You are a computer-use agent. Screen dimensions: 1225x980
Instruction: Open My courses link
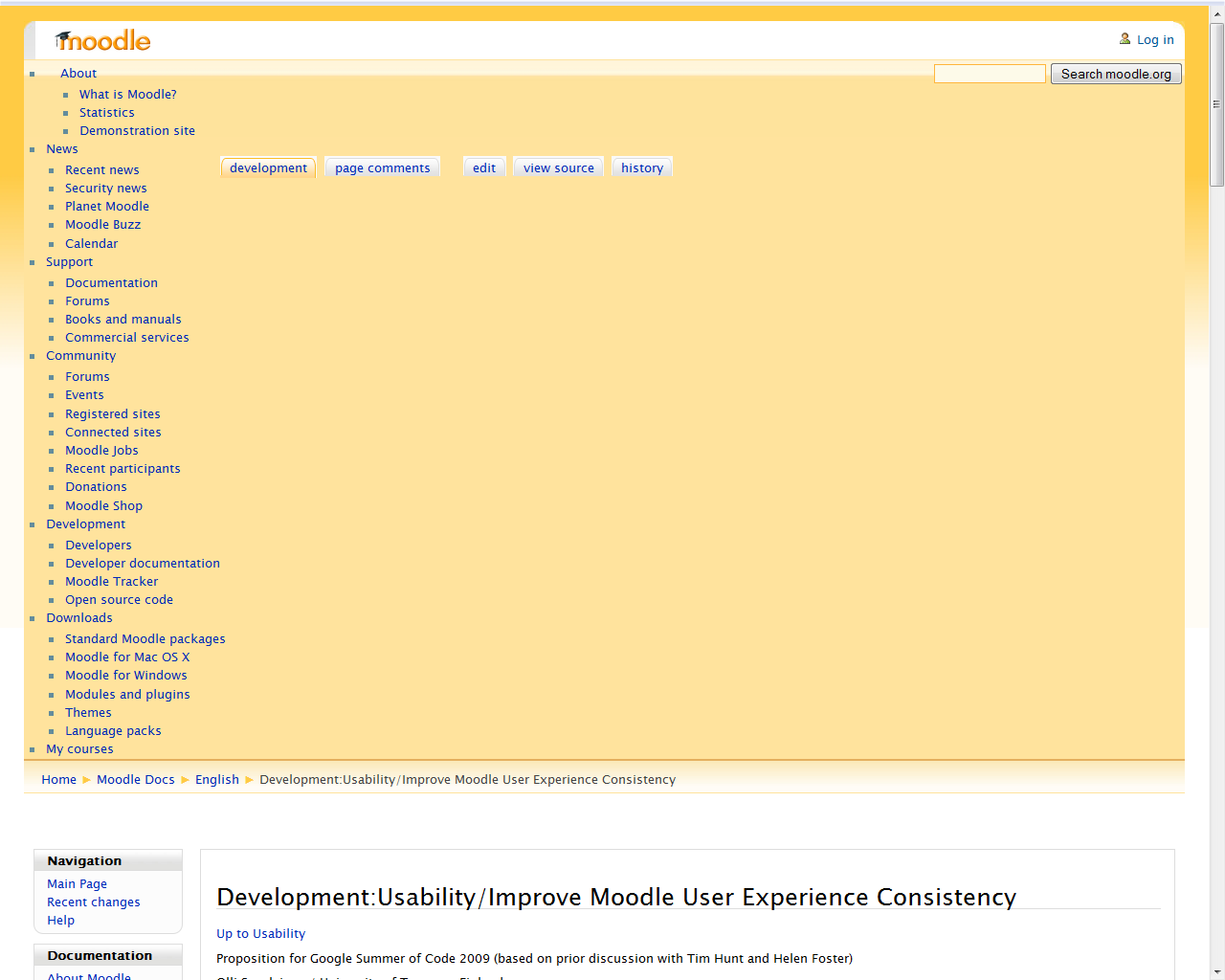coord(79,749)
